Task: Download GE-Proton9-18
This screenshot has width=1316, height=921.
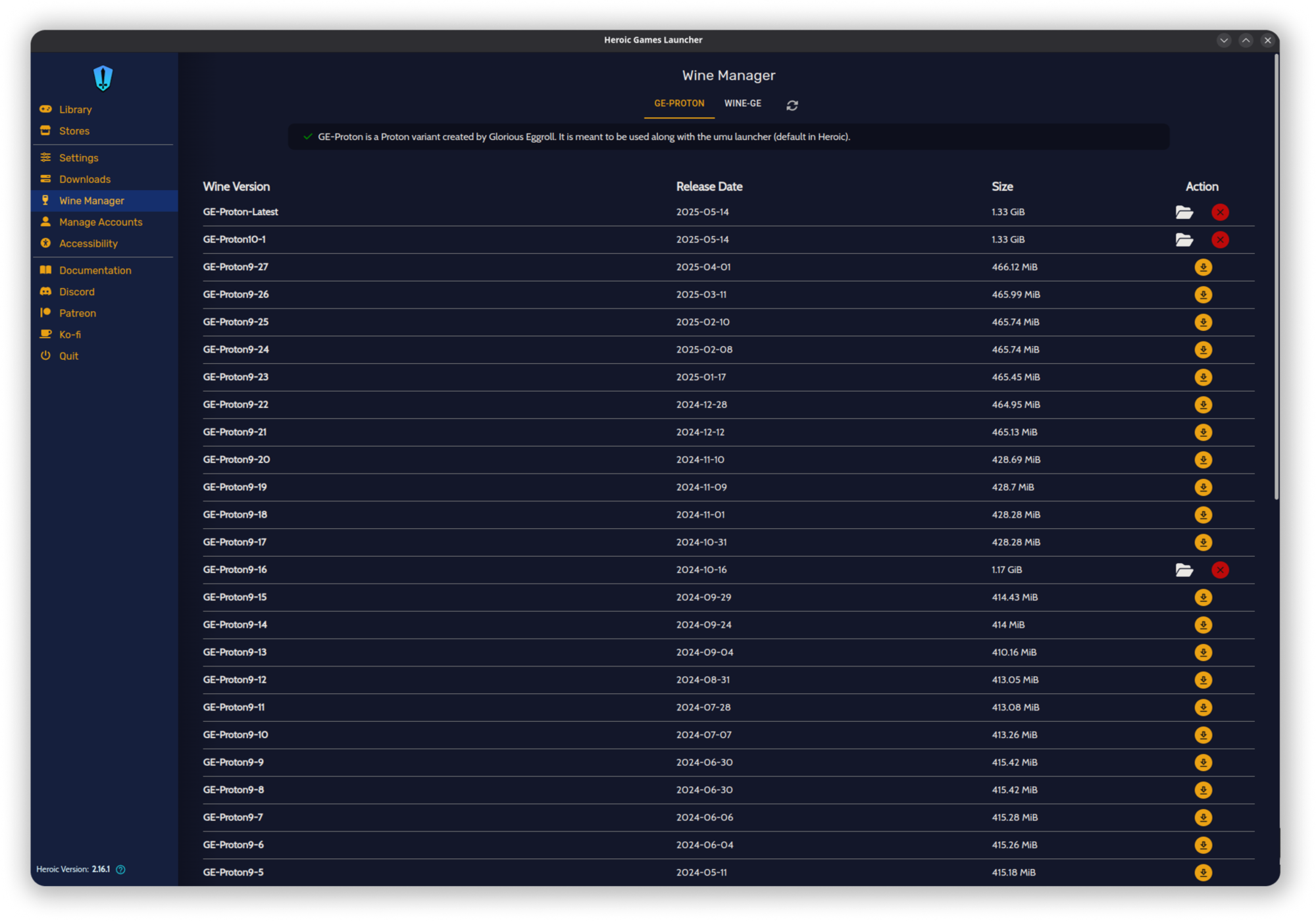Action: 1203,515
